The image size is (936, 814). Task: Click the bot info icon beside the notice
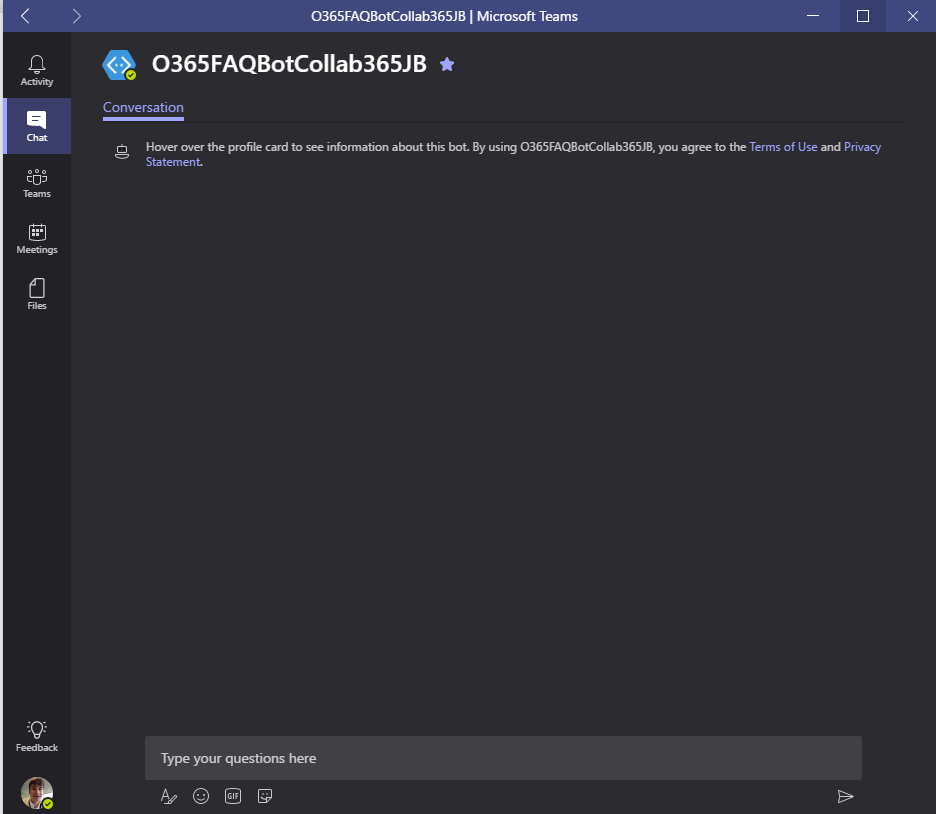point(122,152)
